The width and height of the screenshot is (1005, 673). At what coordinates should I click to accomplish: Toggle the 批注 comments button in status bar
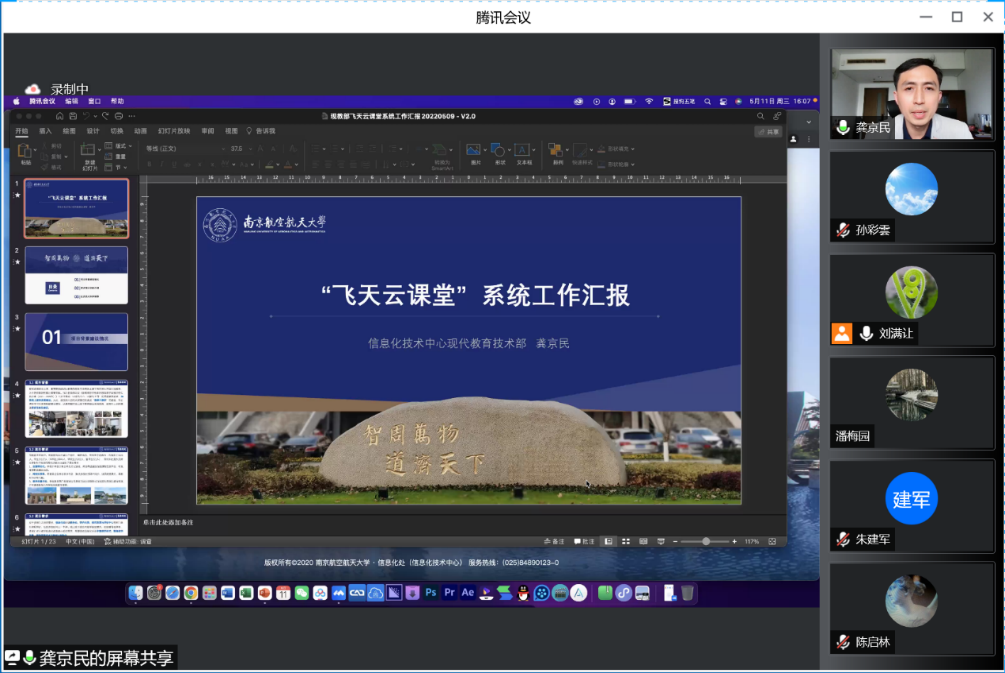[584, 542]
